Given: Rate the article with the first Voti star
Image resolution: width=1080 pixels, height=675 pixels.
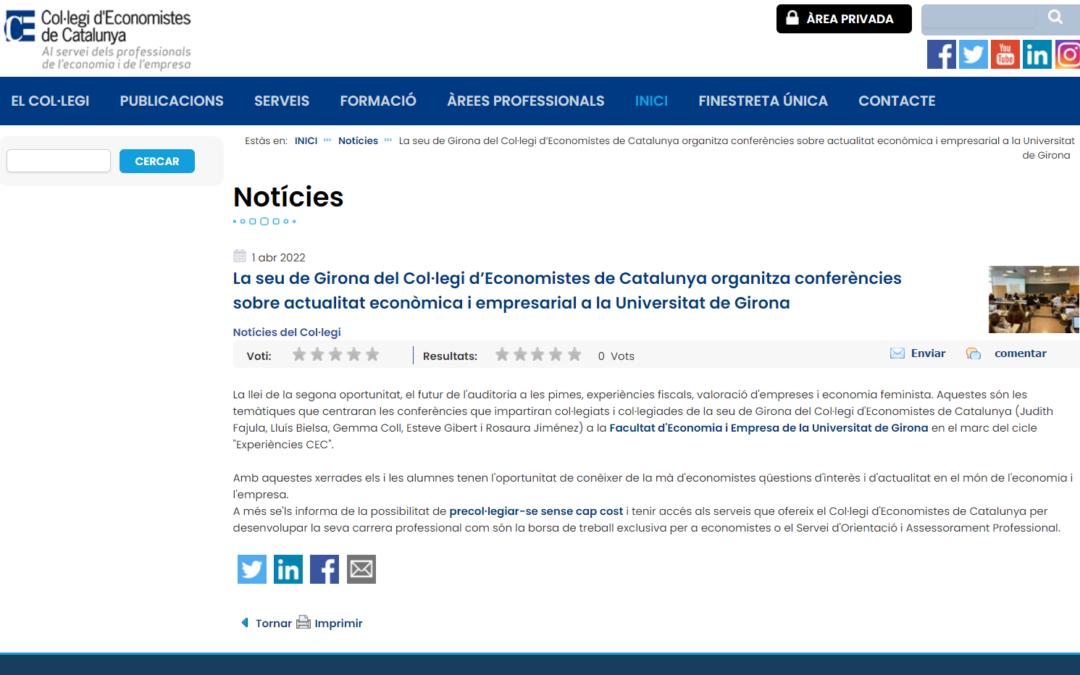Looking at the screenshot, I should pos(299,355).
